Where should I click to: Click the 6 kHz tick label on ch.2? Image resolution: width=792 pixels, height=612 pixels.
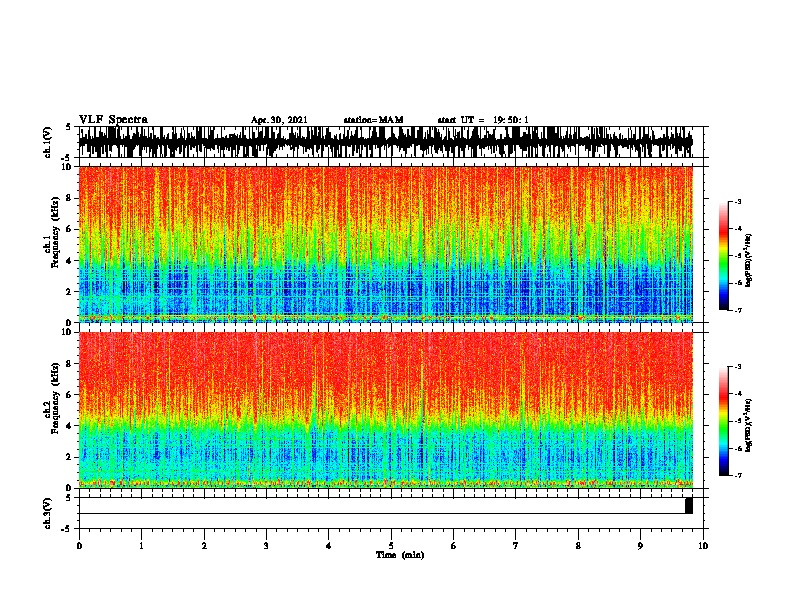pos(70,394)
